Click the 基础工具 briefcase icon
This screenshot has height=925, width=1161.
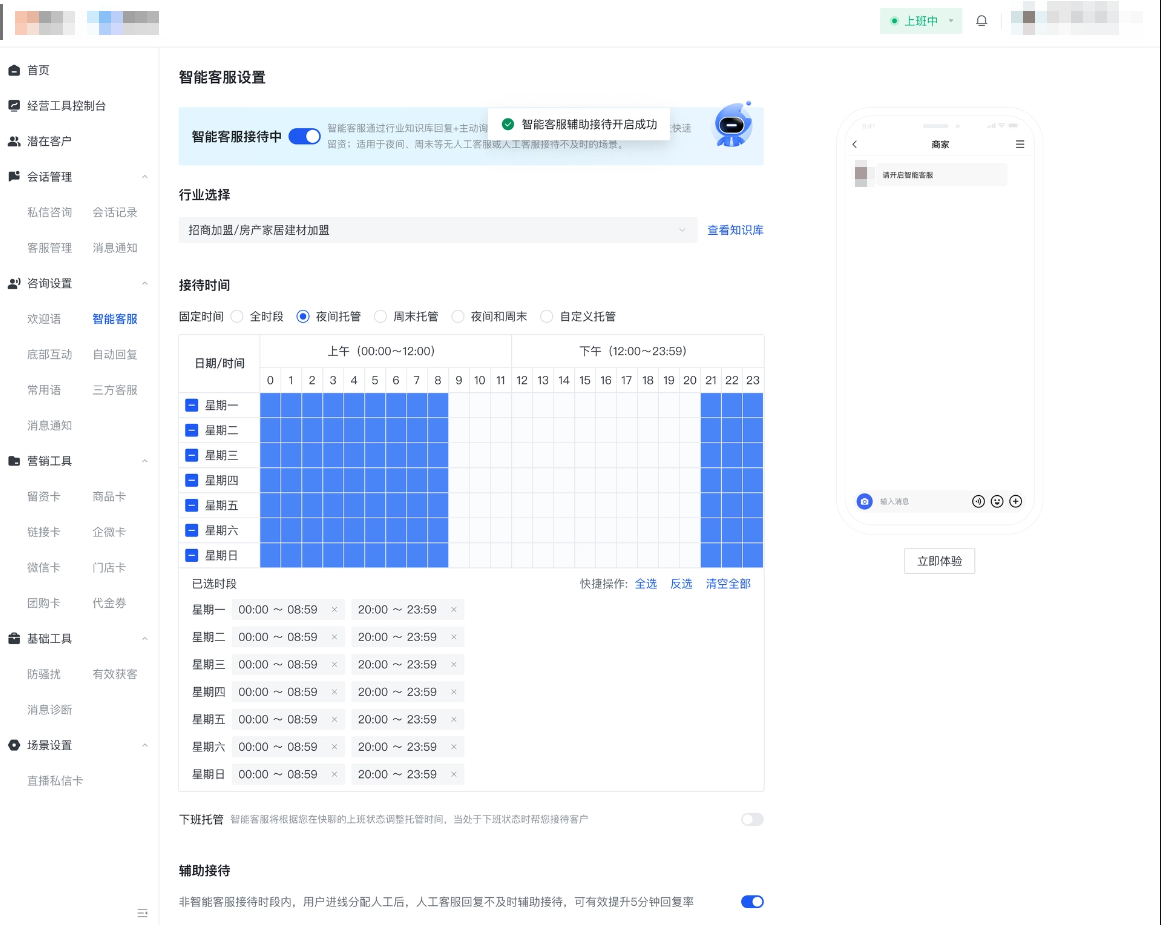pyautogui.click(x=14, y=638)
